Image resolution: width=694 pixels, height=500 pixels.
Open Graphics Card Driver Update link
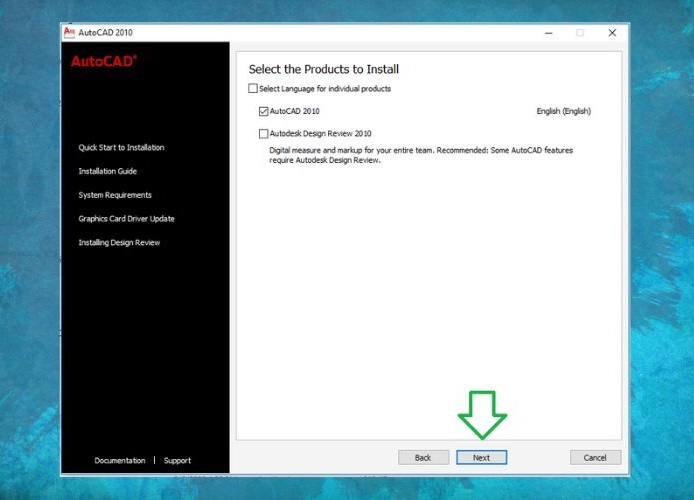127,219
